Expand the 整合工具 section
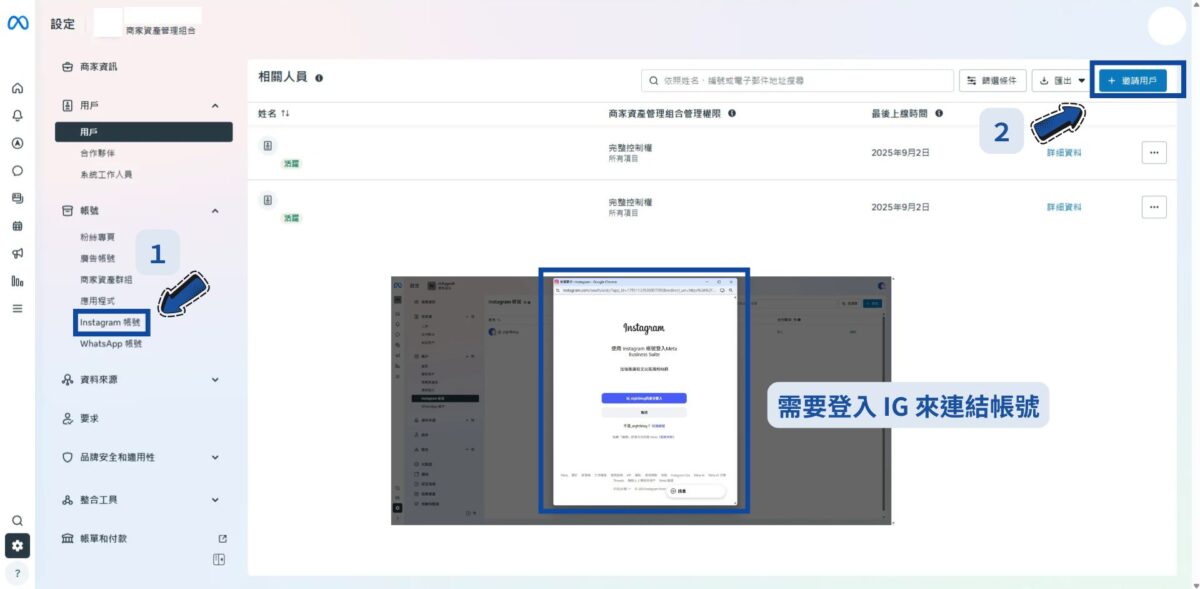The image size is (1200, 589). [141, 500]
